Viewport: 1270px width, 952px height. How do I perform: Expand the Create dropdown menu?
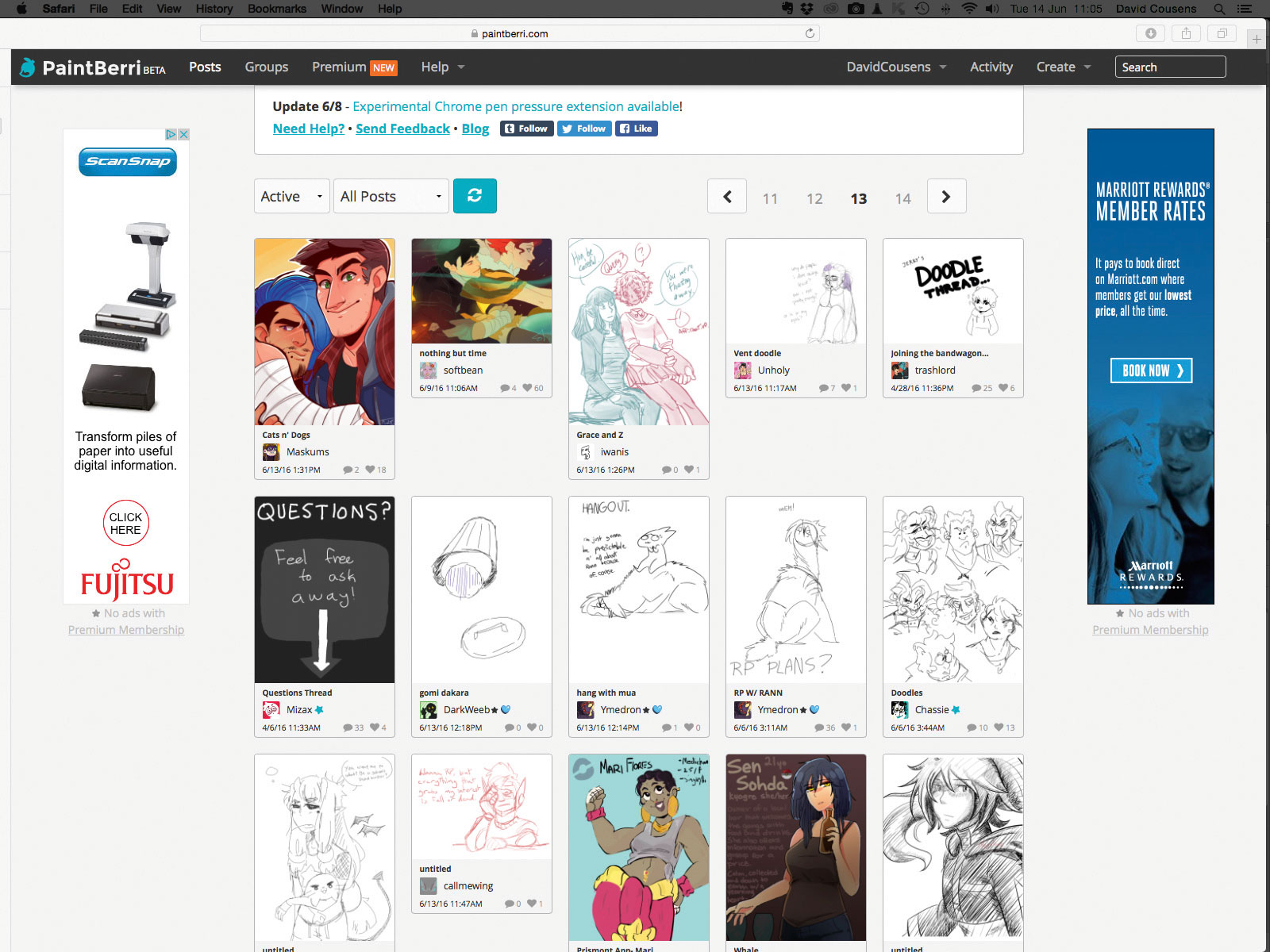coord(1064,67)
